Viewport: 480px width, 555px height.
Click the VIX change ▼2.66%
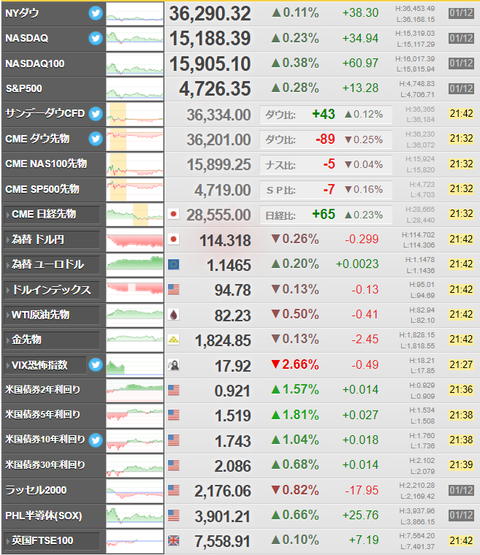[295, 365]
